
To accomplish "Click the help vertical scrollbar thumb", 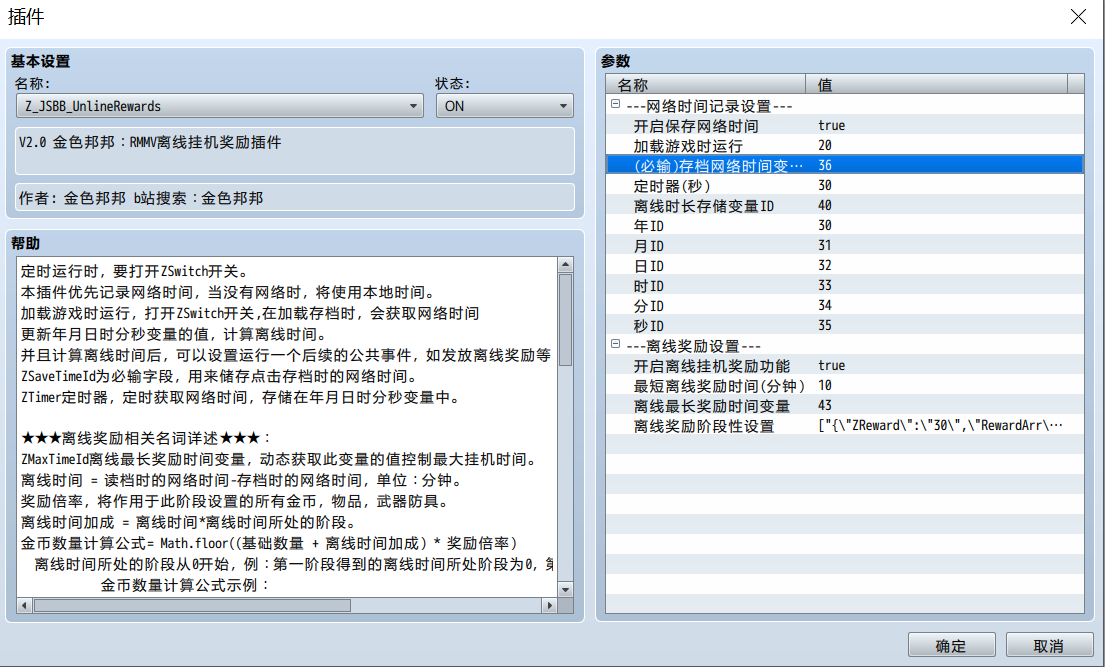I will (565, 319).
